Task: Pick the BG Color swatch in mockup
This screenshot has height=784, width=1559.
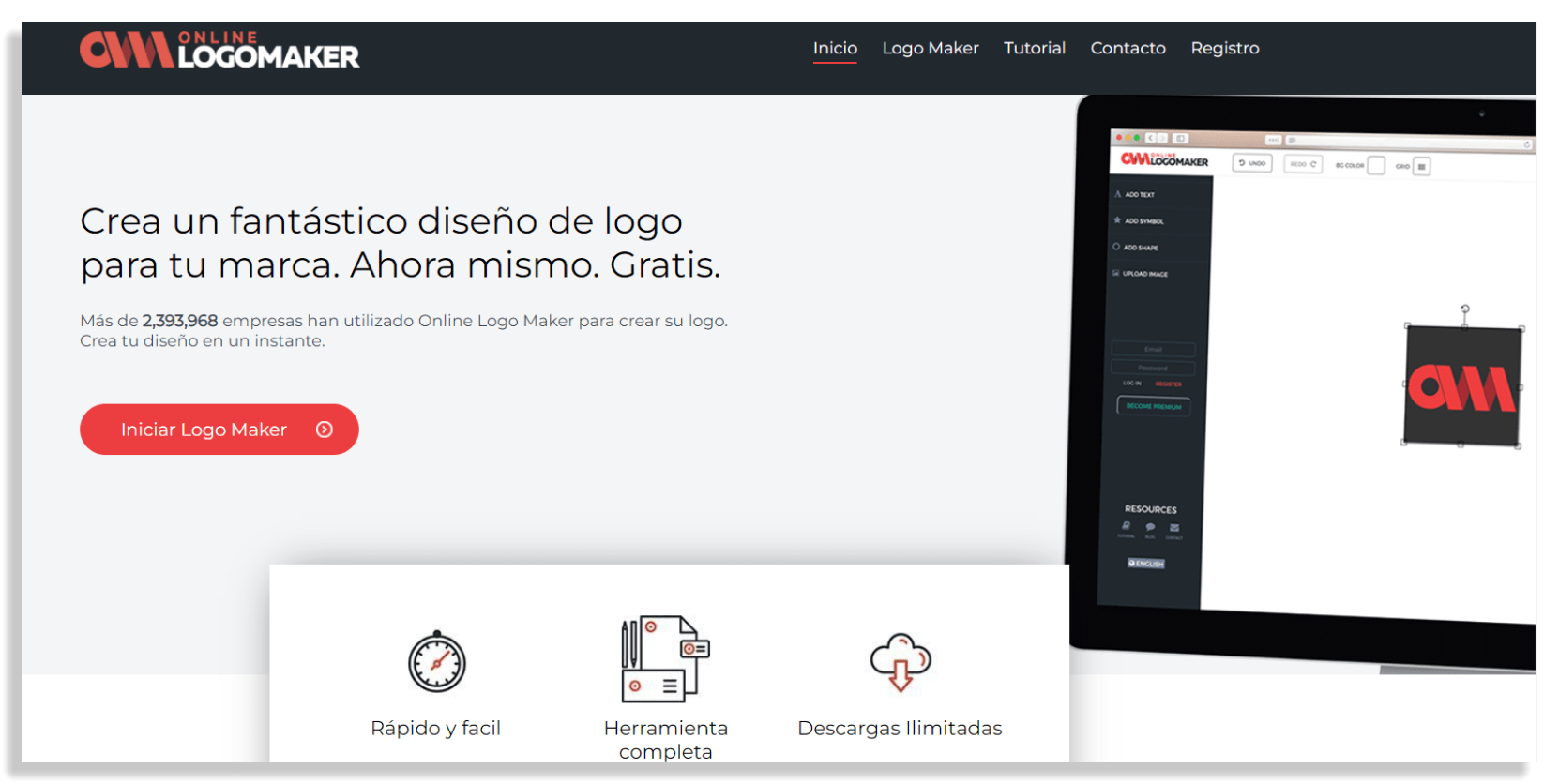Action: [1376, 165]
